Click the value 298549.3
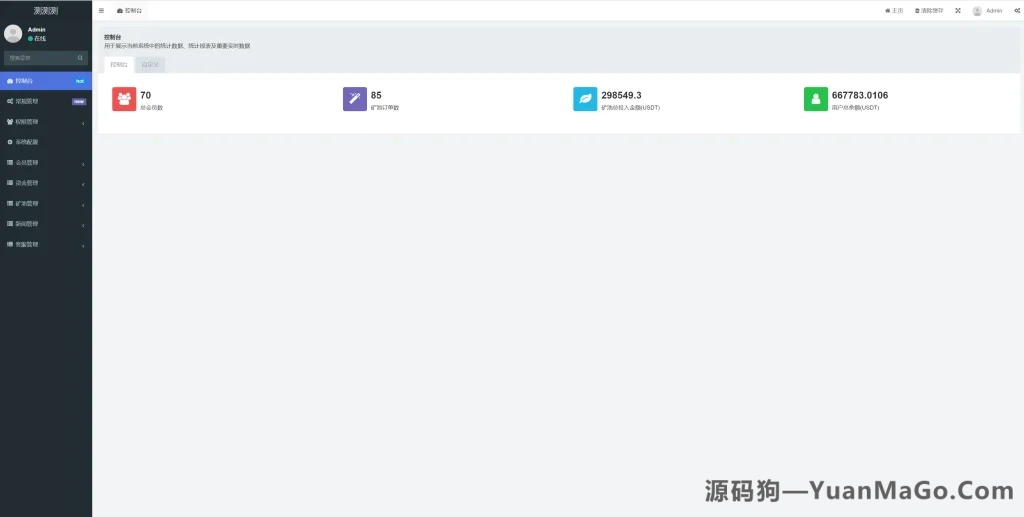1024x517 pixels. click(x=621, y=95)
